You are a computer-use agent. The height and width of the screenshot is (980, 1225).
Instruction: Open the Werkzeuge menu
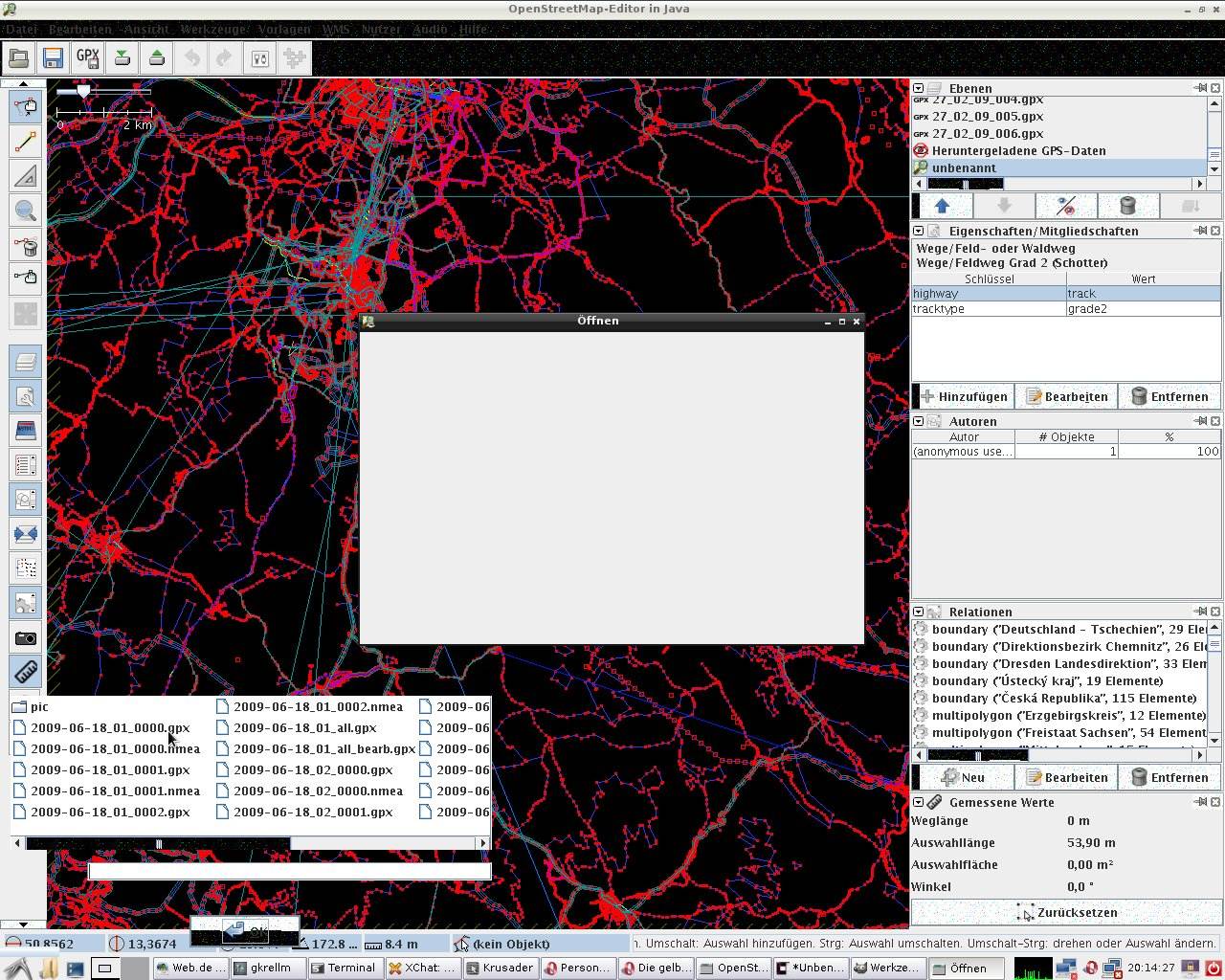pyautogui.click(x=213, y=30)
